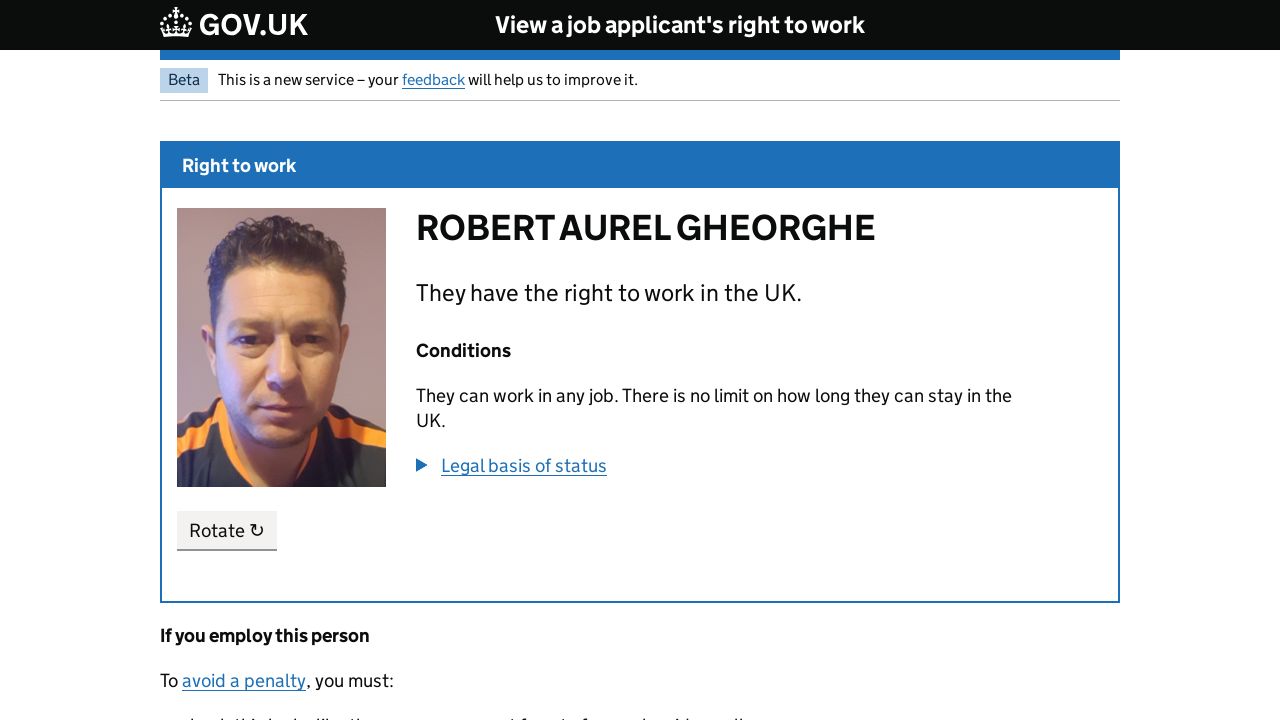Click the "If you employ this person" heading

tap(265, 636)
